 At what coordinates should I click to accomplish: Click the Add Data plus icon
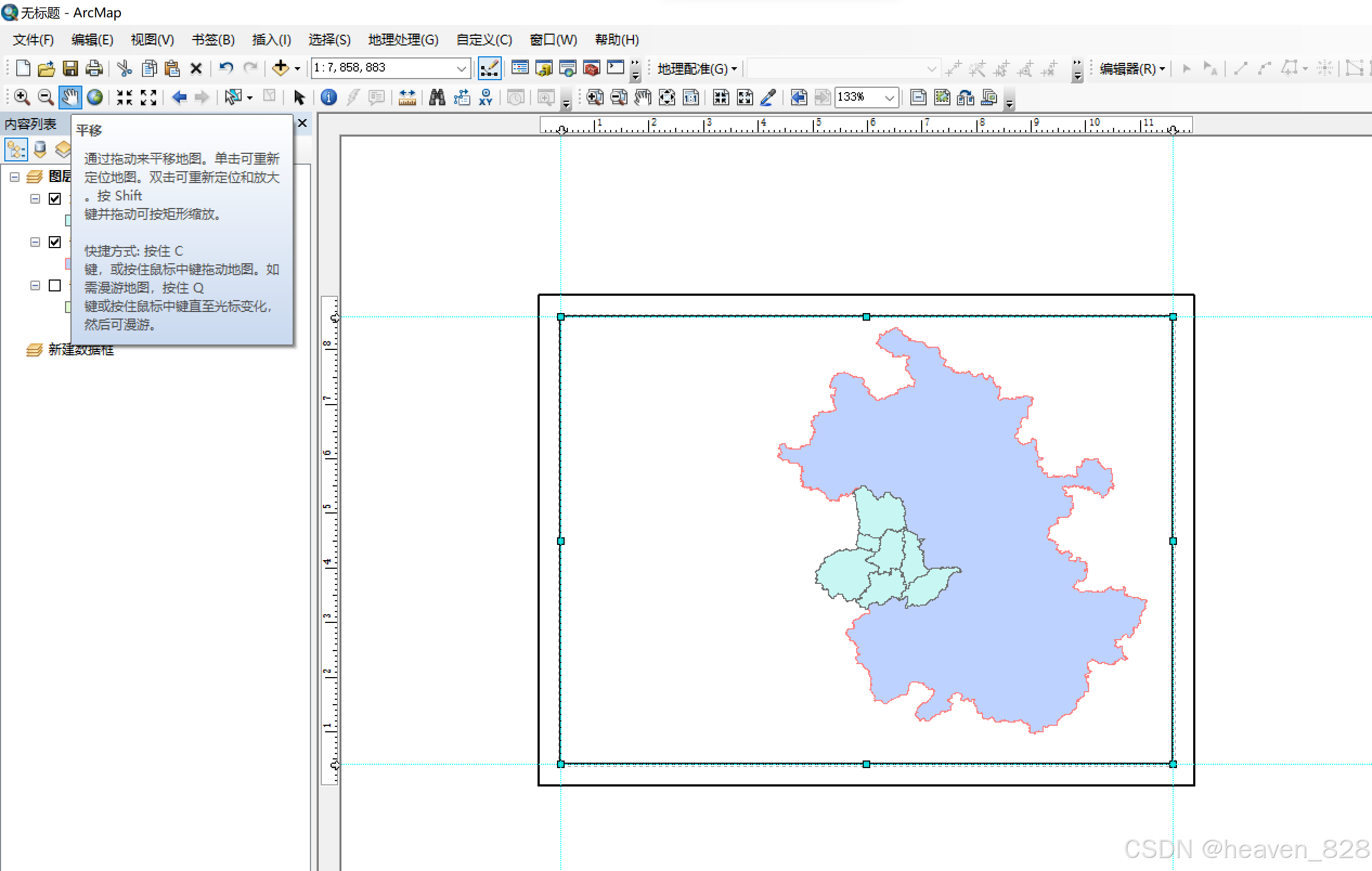[x=280, y=68]
